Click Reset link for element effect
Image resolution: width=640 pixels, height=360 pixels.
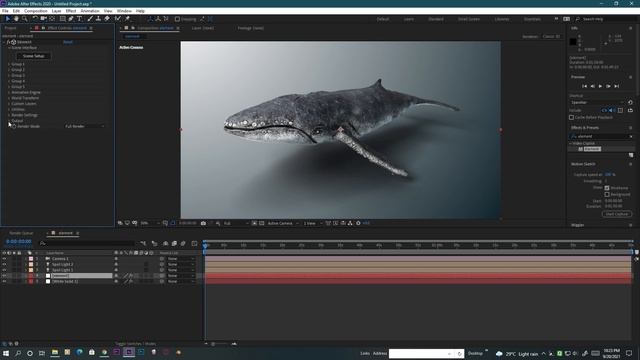68,42
